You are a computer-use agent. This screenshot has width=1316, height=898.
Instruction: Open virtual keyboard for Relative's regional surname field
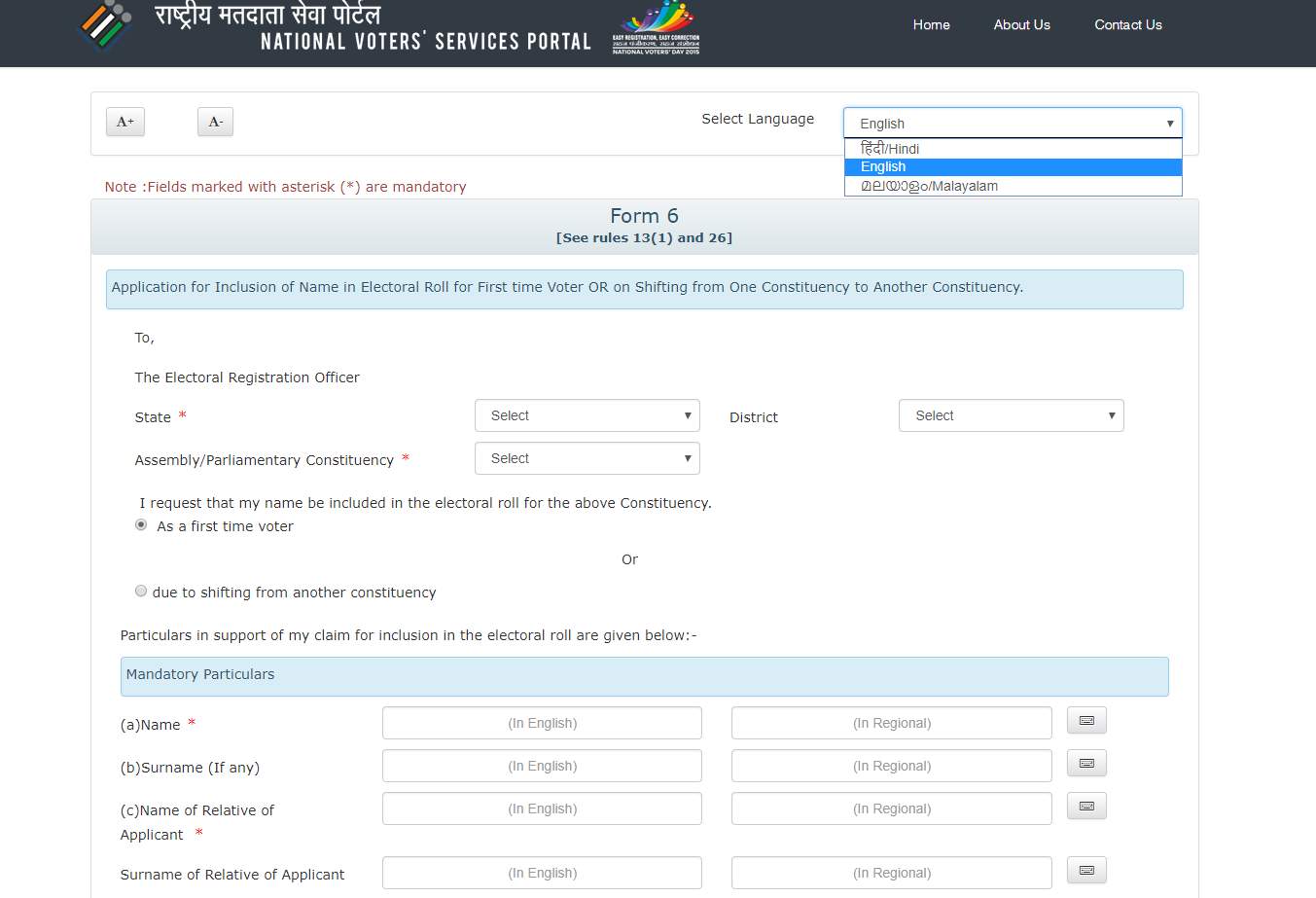1085,870
